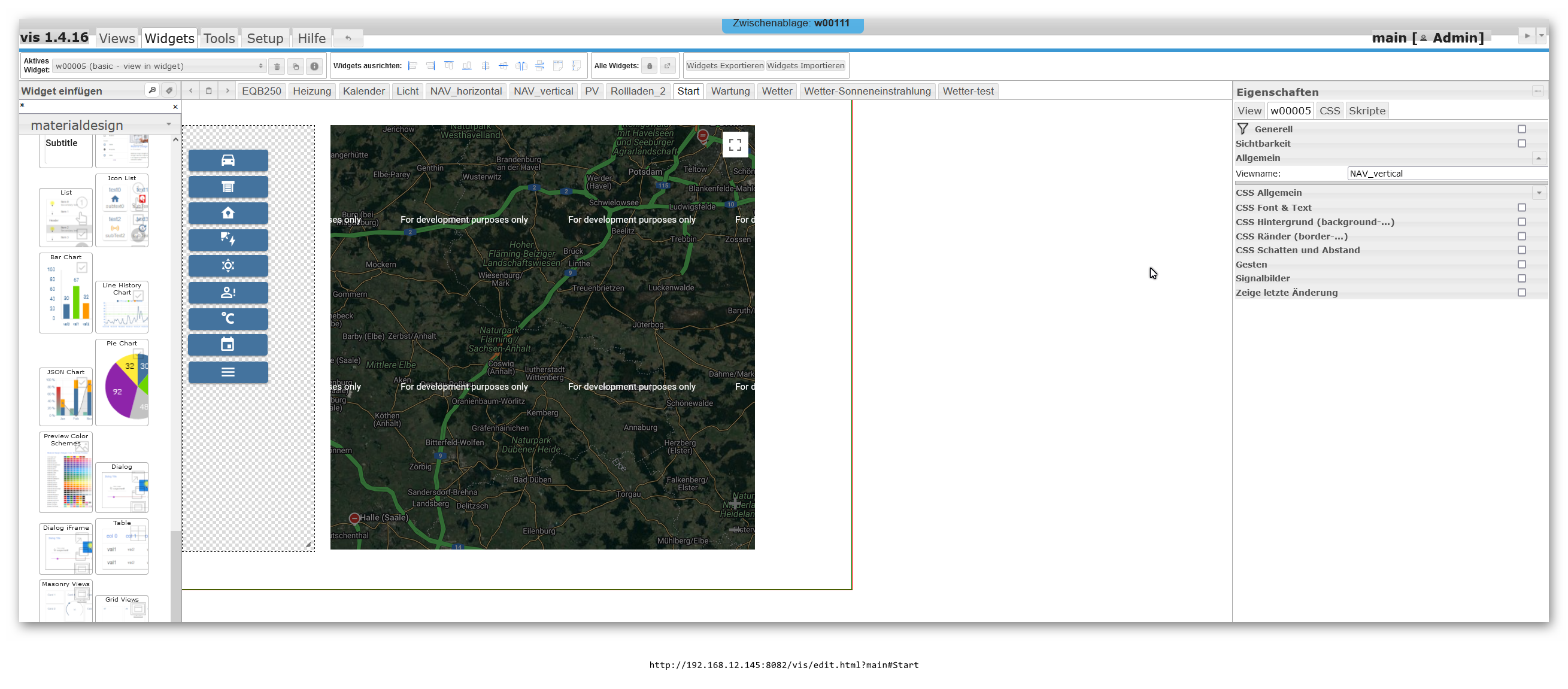The width and height of the screenshot is (1568, 689).
Task: Switch to the Wetter view tab
Action: 776,92
